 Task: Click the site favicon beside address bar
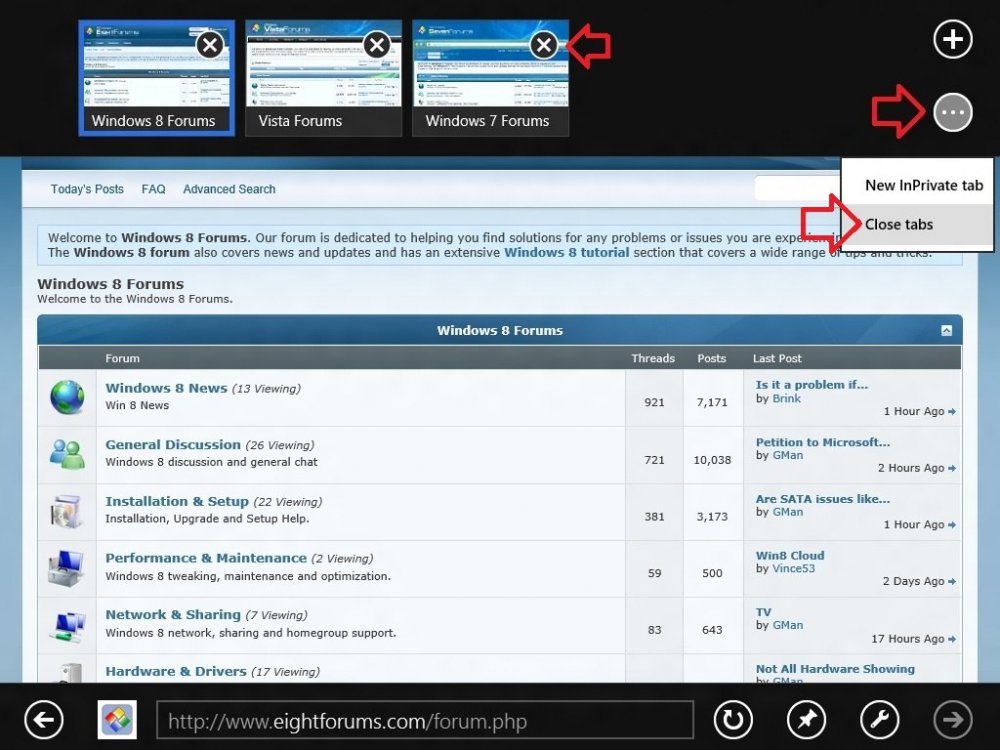tap(117, 720)
